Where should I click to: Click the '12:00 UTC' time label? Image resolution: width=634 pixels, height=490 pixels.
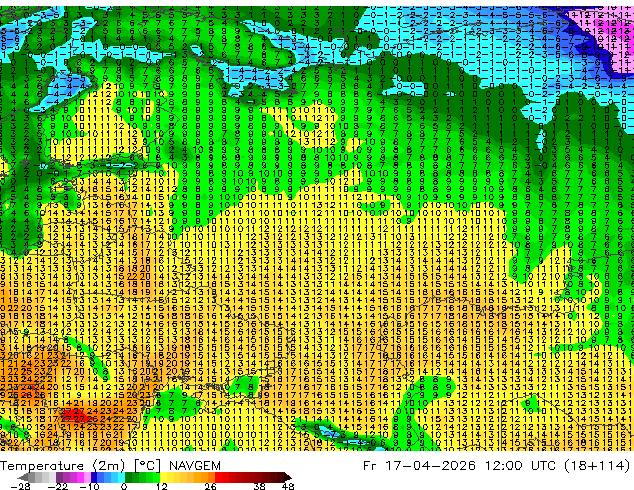(522, 465)
